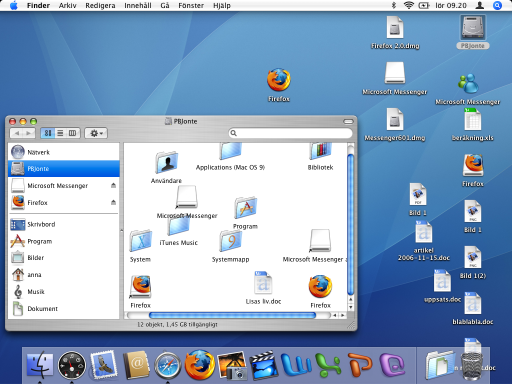Viewport: 512px width, 384px height.
Task: Open the Wi-Fi status menu
Action: 409,5
